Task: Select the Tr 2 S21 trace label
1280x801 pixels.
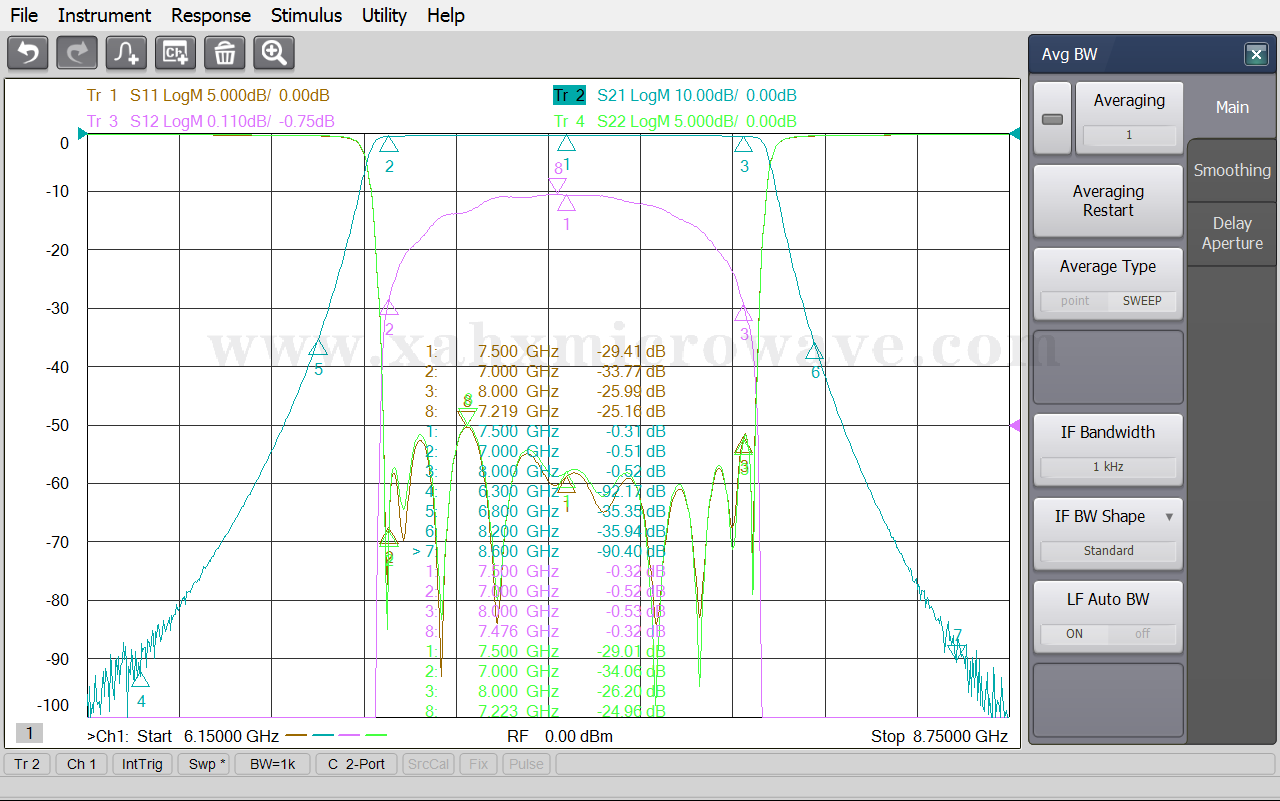Action: pos(569,96)
